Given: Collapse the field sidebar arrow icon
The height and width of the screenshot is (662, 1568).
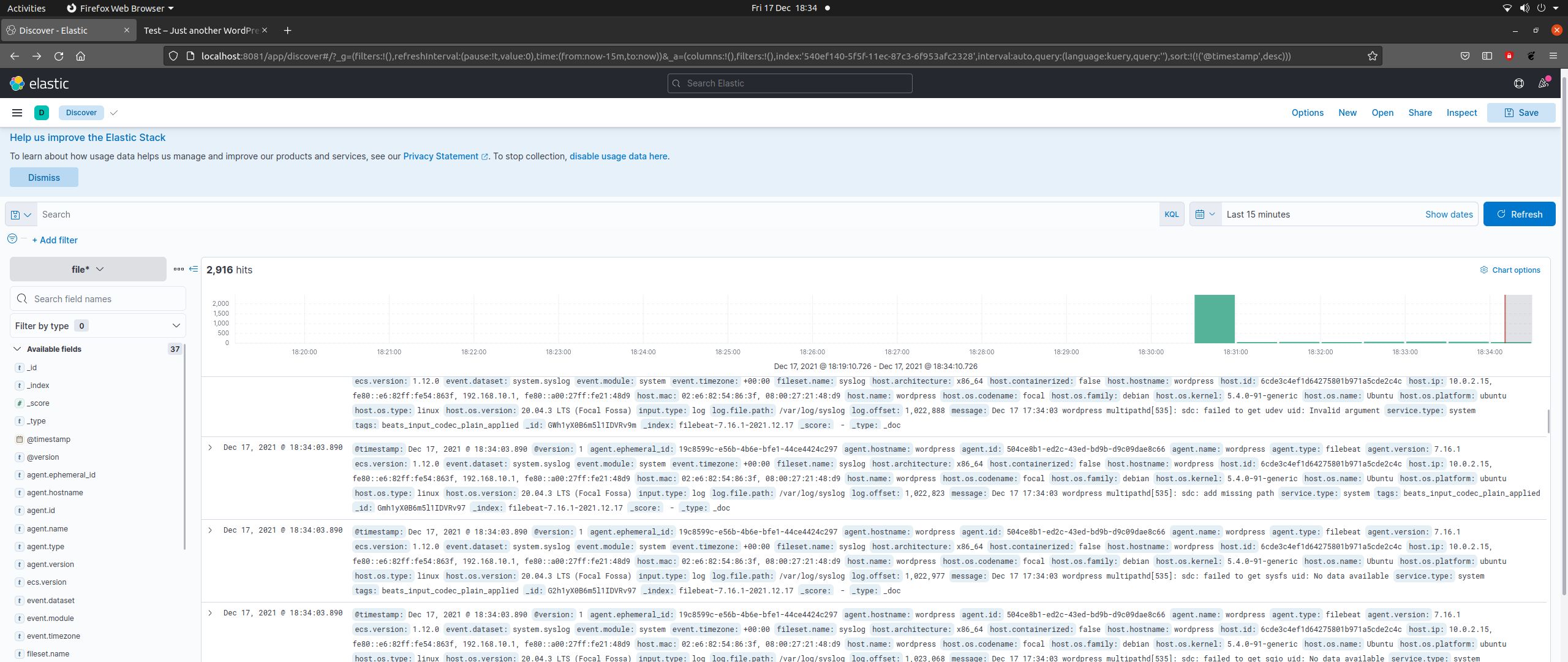Looking at the screenshot, I should (194, 269).
